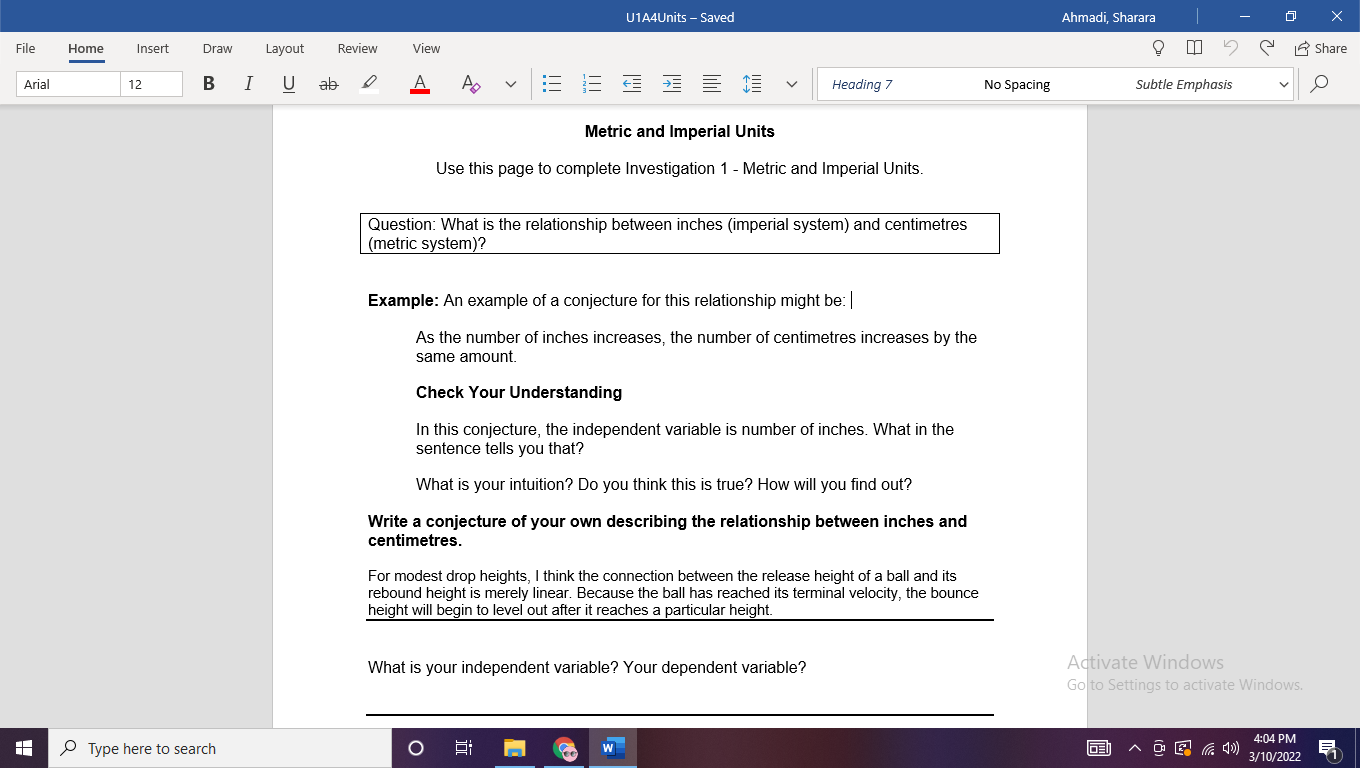Screen dimensions: 1360x768
Task: Switch to the Insert tab
Action: coord(153,48)
